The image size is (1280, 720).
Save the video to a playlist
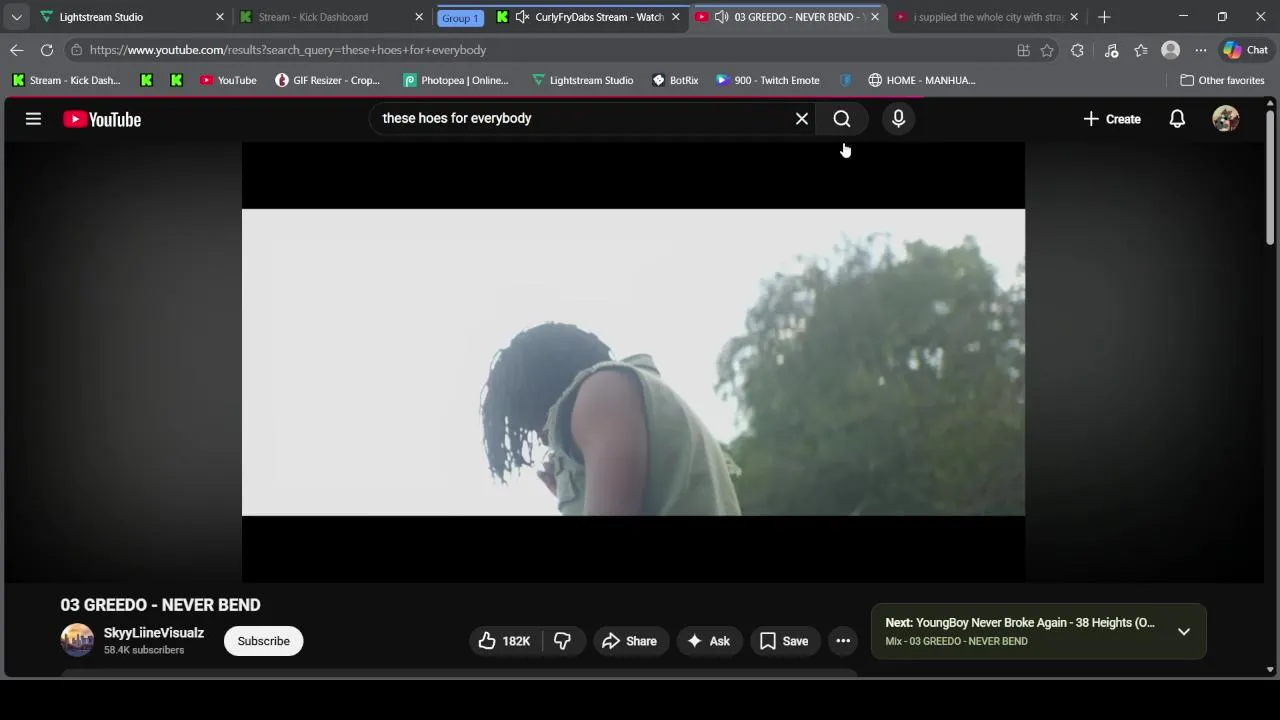click(784, 641)
